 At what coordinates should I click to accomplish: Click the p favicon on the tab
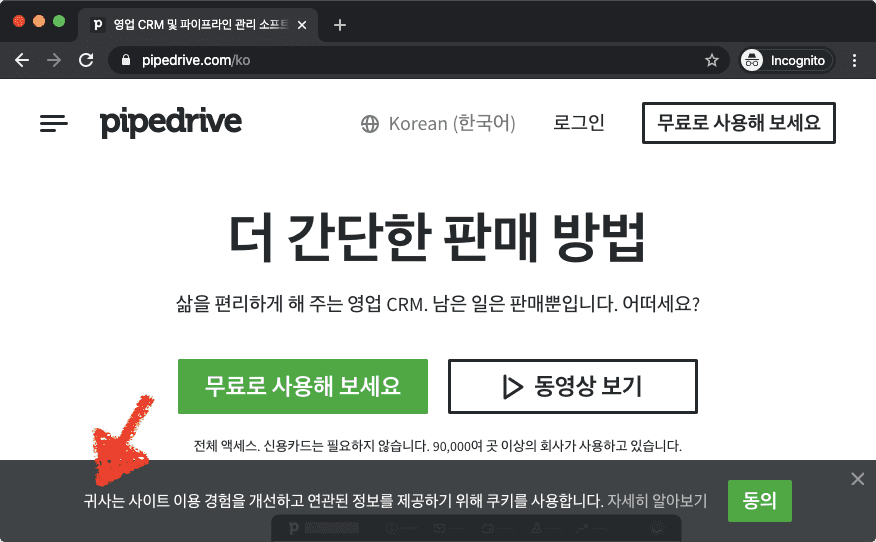coord(98,25)
